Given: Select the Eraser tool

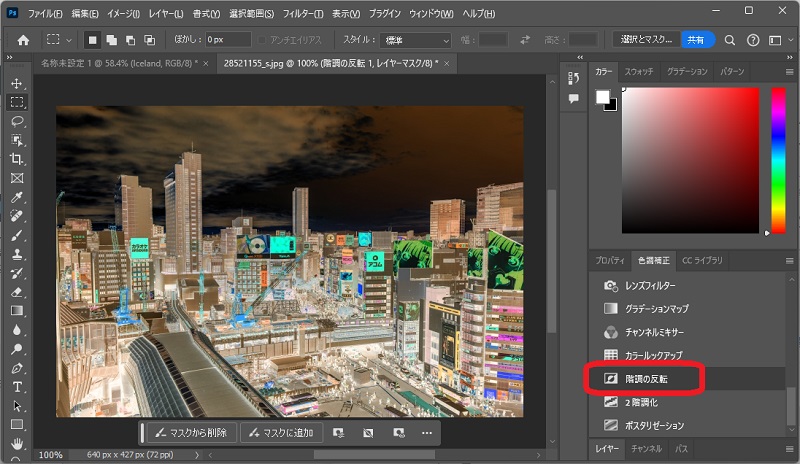Looking at the screenshot, I should pos(17,292).
